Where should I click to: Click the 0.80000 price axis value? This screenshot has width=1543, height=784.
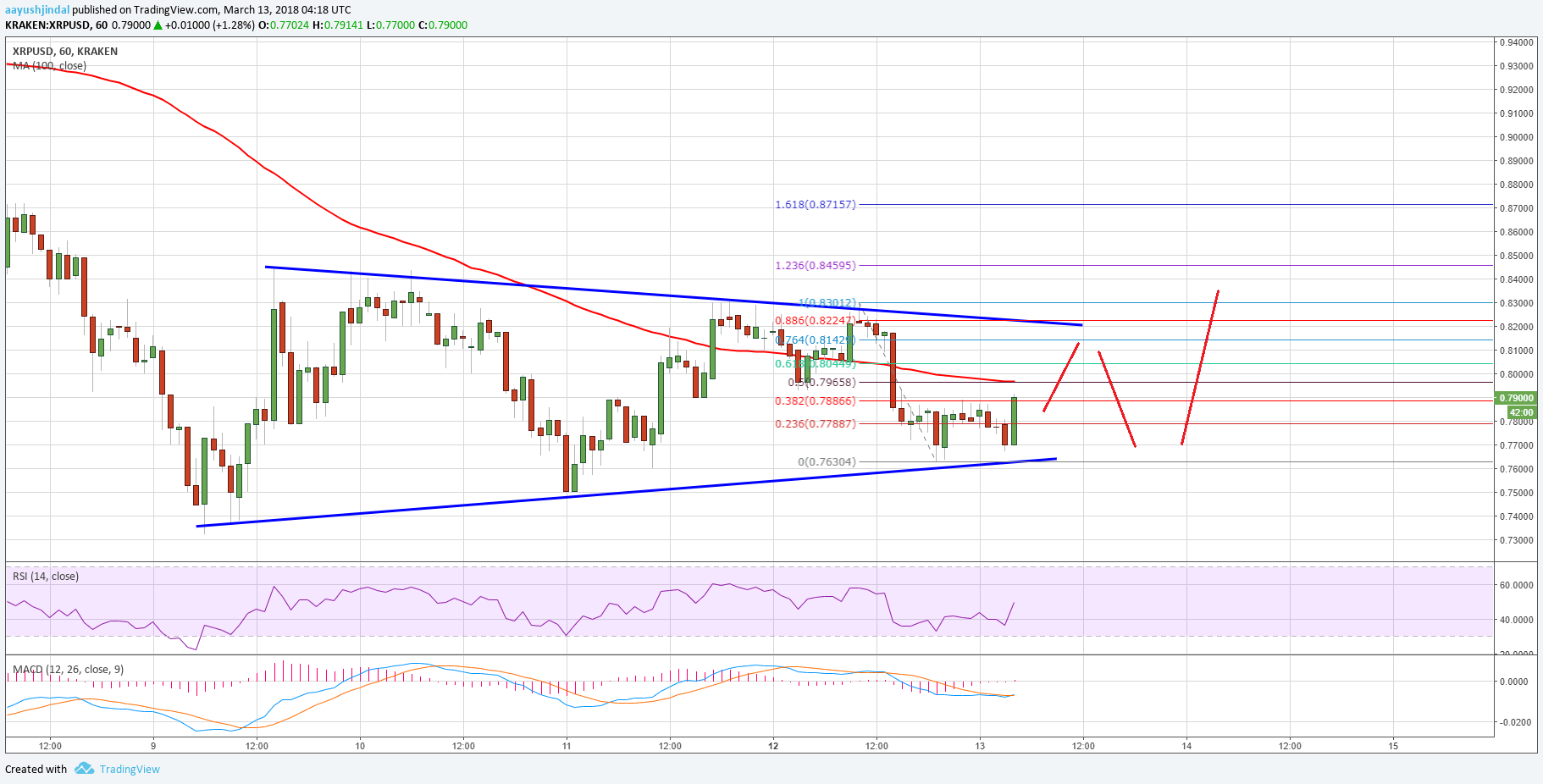[1516, 374]
